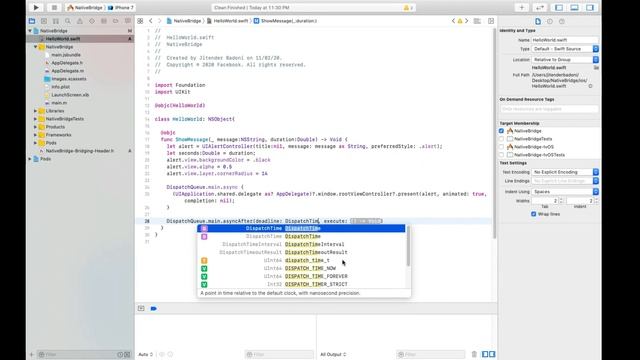Click the file Name input field
Image resolution: width=640 pixels, height=360 pixels.
pyautogui.click(x=565, y=40)
